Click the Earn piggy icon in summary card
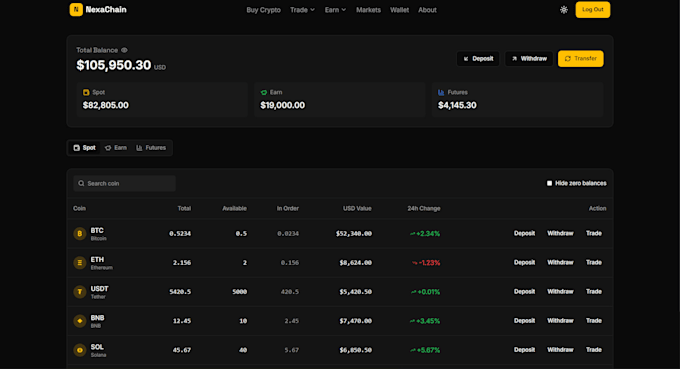The height and width of the screenshot is (369, 680). click(x=264, y=92)
